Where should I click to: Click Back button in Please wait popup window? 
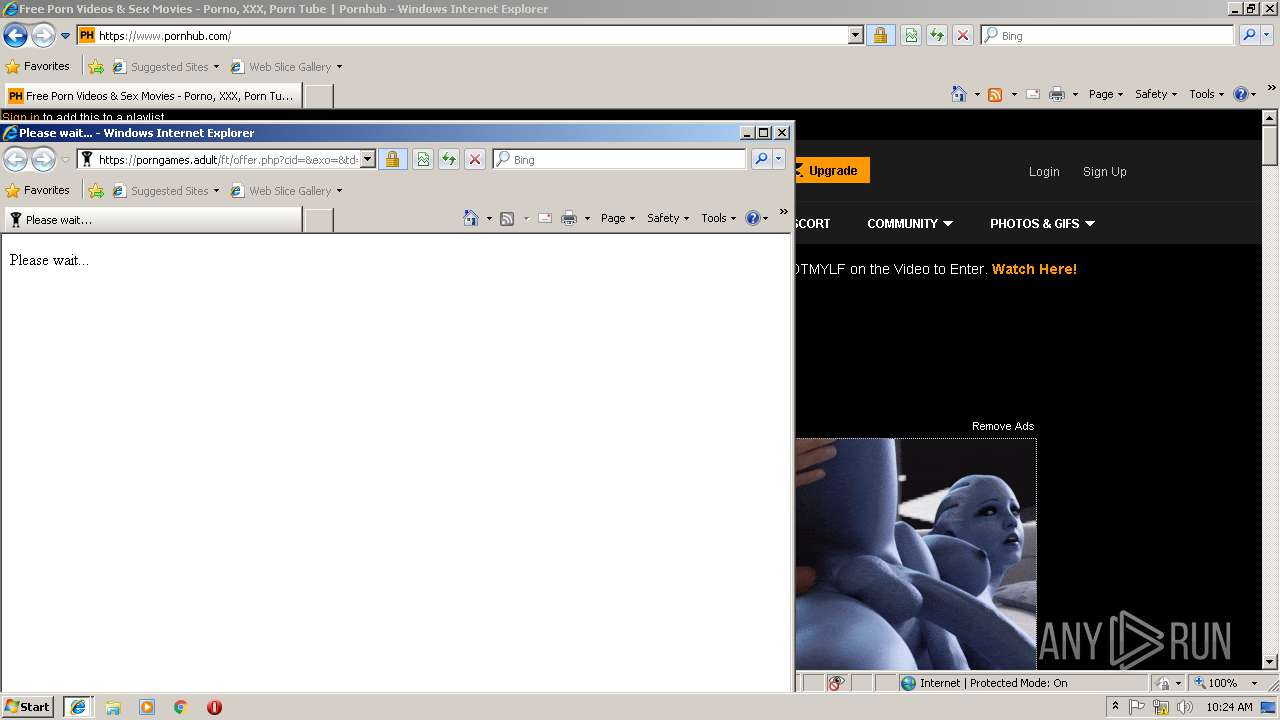click(x=15, y=160)
